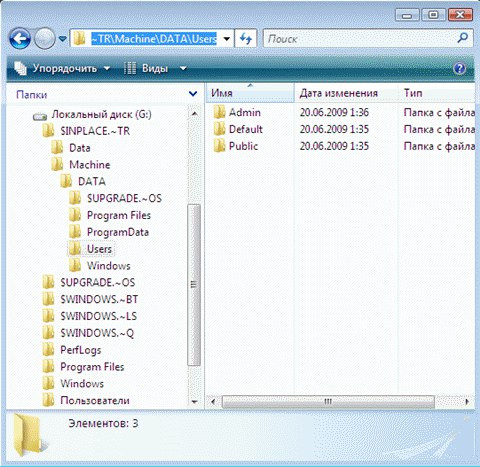Click the magnifier search icon

pos(462,38)
